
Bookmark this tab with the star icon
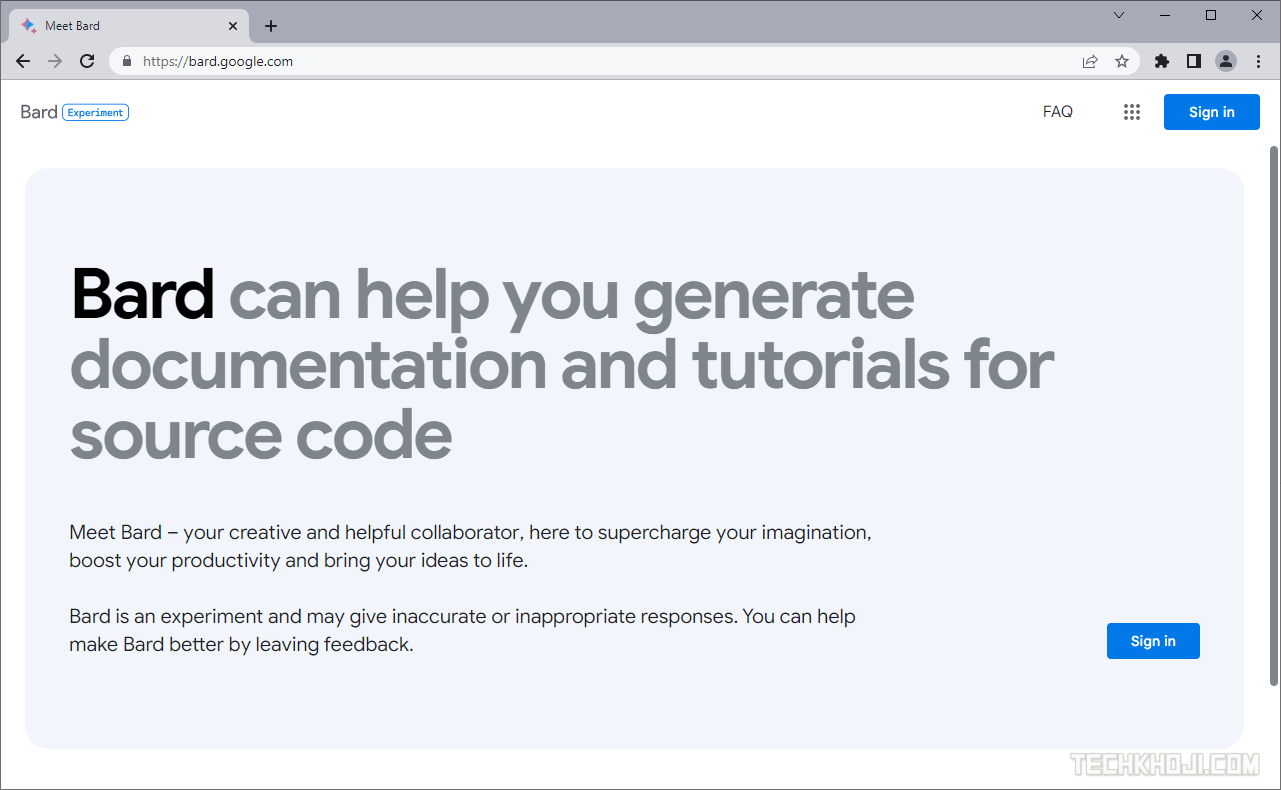pos(1122,61)
